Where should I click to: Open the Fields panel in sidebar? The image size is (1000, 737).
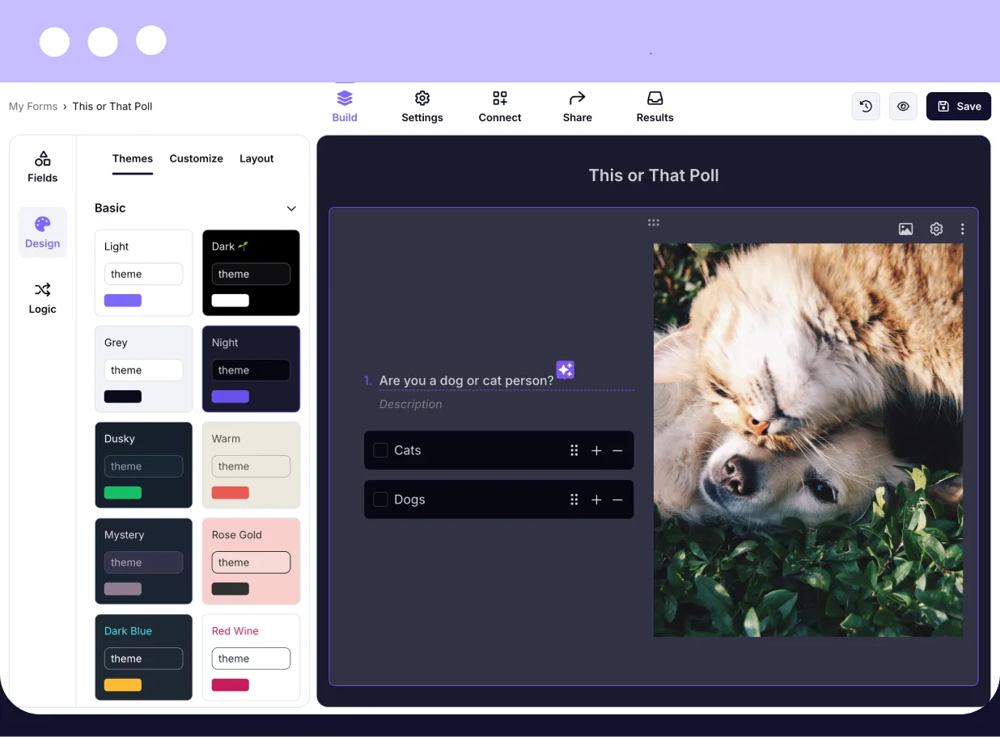(x=42, y=167)
